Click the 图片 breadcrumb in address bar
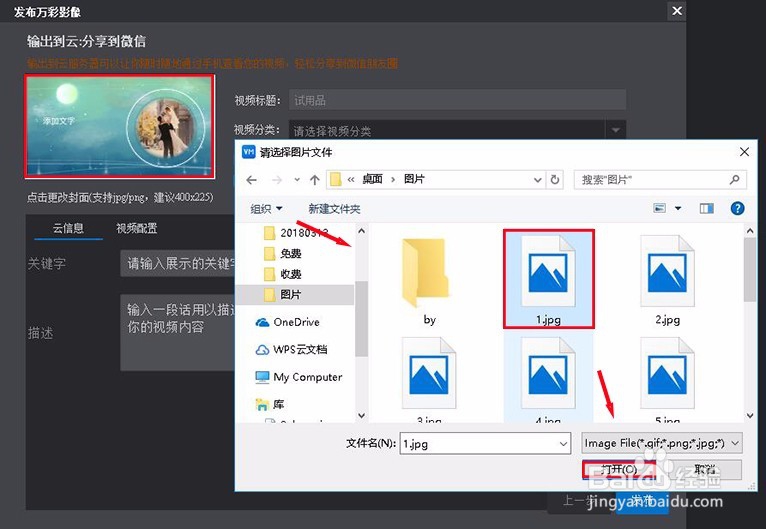This screenshot has width=766, height=529. [x=414, y=179]
